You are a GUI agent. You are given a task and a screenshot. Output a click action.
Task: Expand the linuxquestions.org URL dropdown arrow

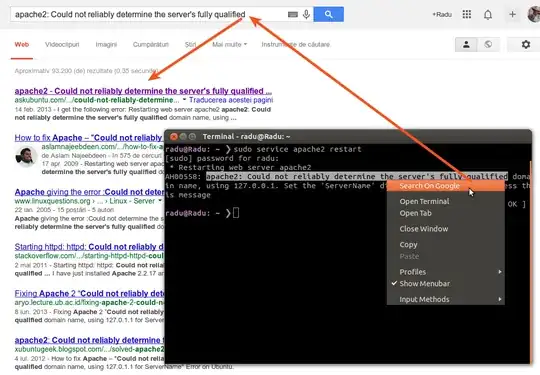coord(160,201)
